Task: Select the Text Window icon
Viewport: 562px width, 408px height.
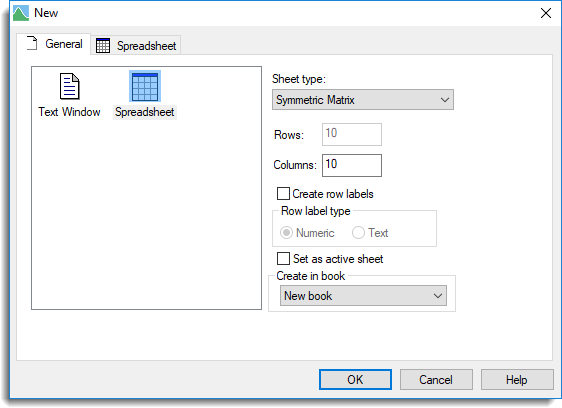Action: [70, 86]
